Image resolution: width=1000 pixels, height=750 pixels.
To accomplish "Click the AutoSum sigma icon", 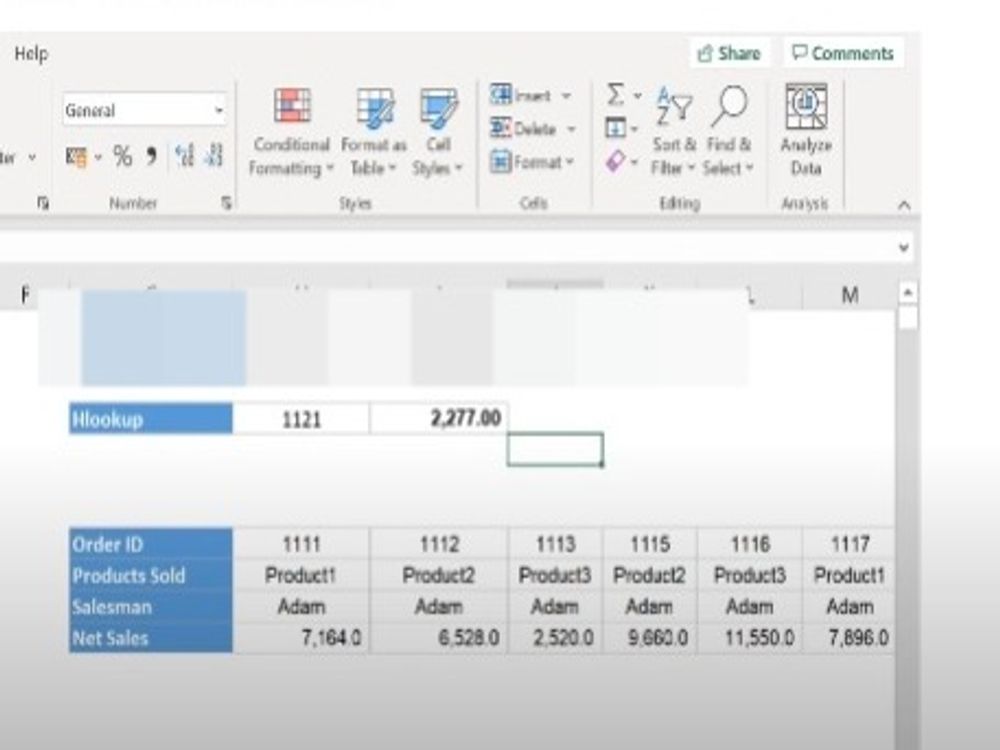I will coord(615,94).
